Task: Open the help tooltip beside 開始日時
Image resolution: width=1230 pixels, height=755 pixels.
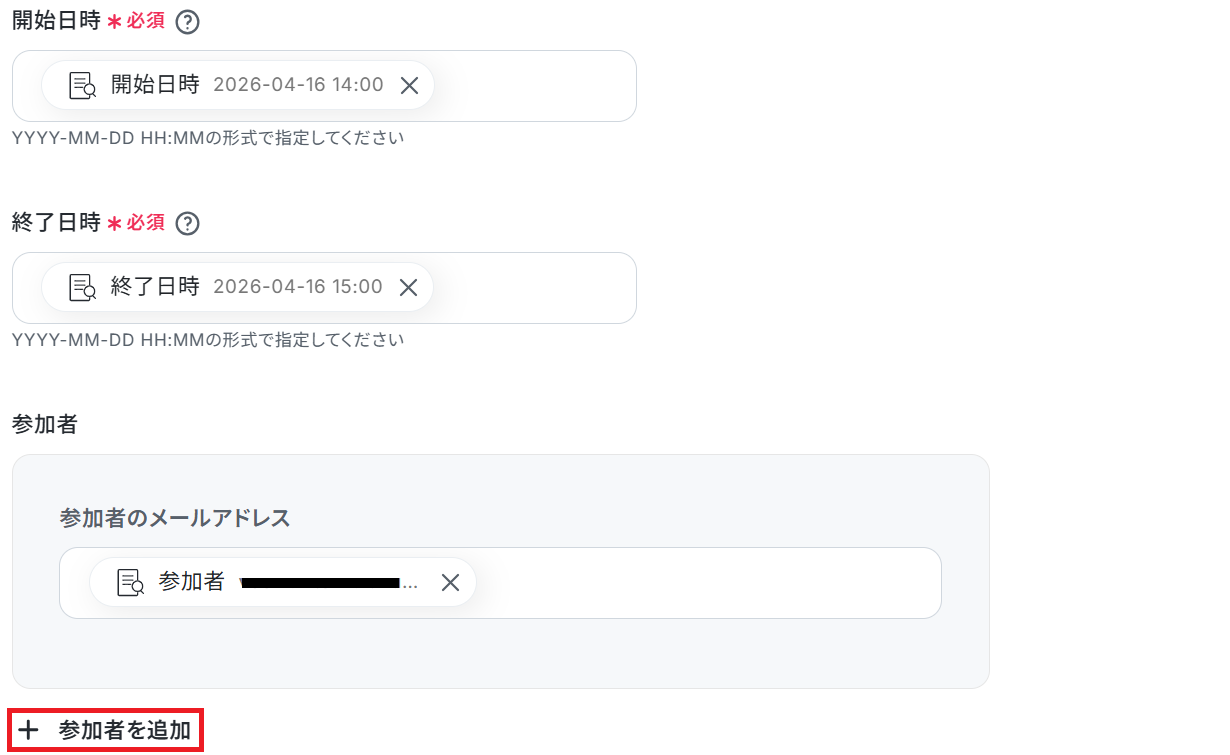Action: click(187, 22)
